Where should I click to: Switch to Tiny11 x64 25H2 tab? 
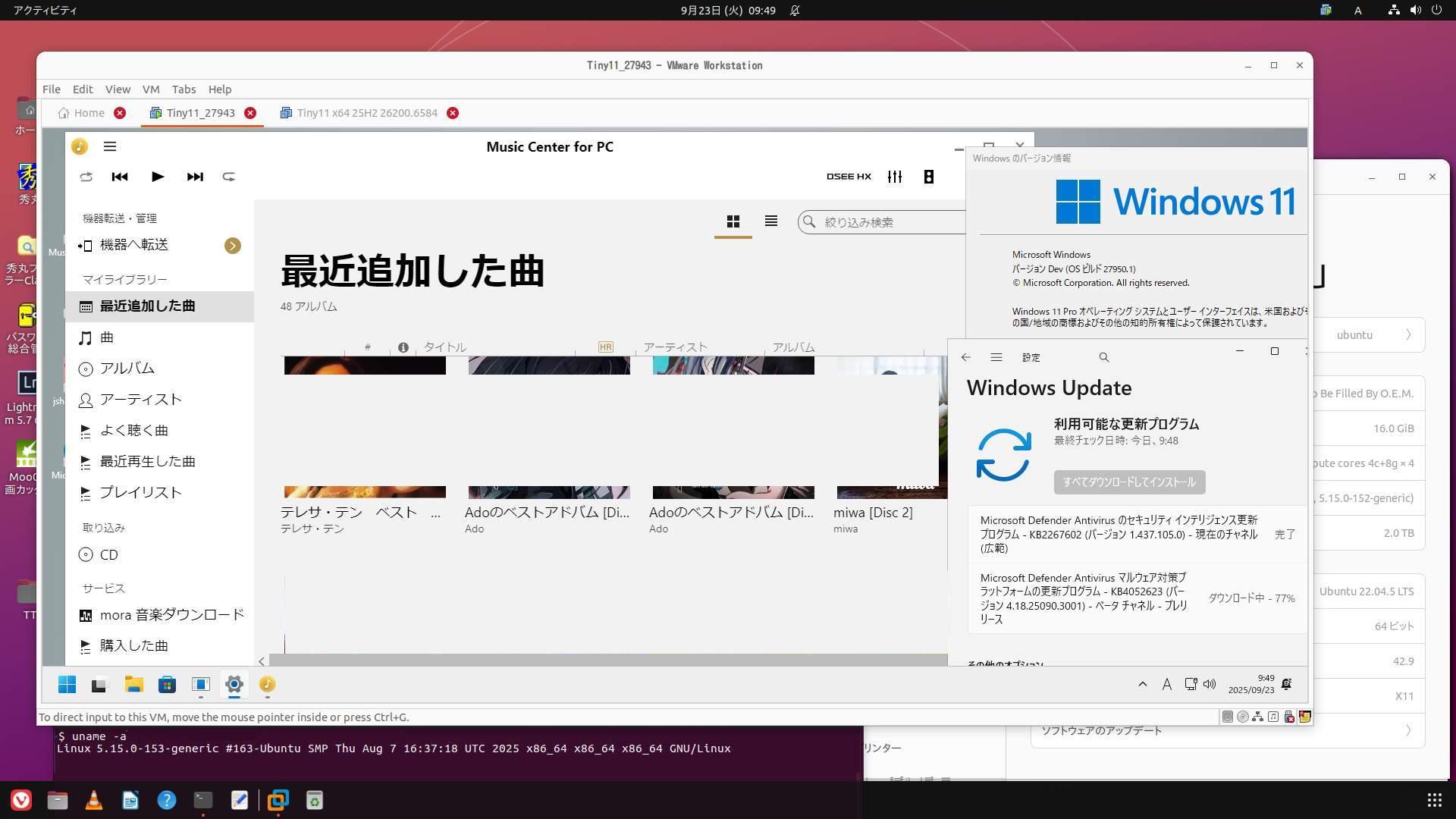(367, 113)
